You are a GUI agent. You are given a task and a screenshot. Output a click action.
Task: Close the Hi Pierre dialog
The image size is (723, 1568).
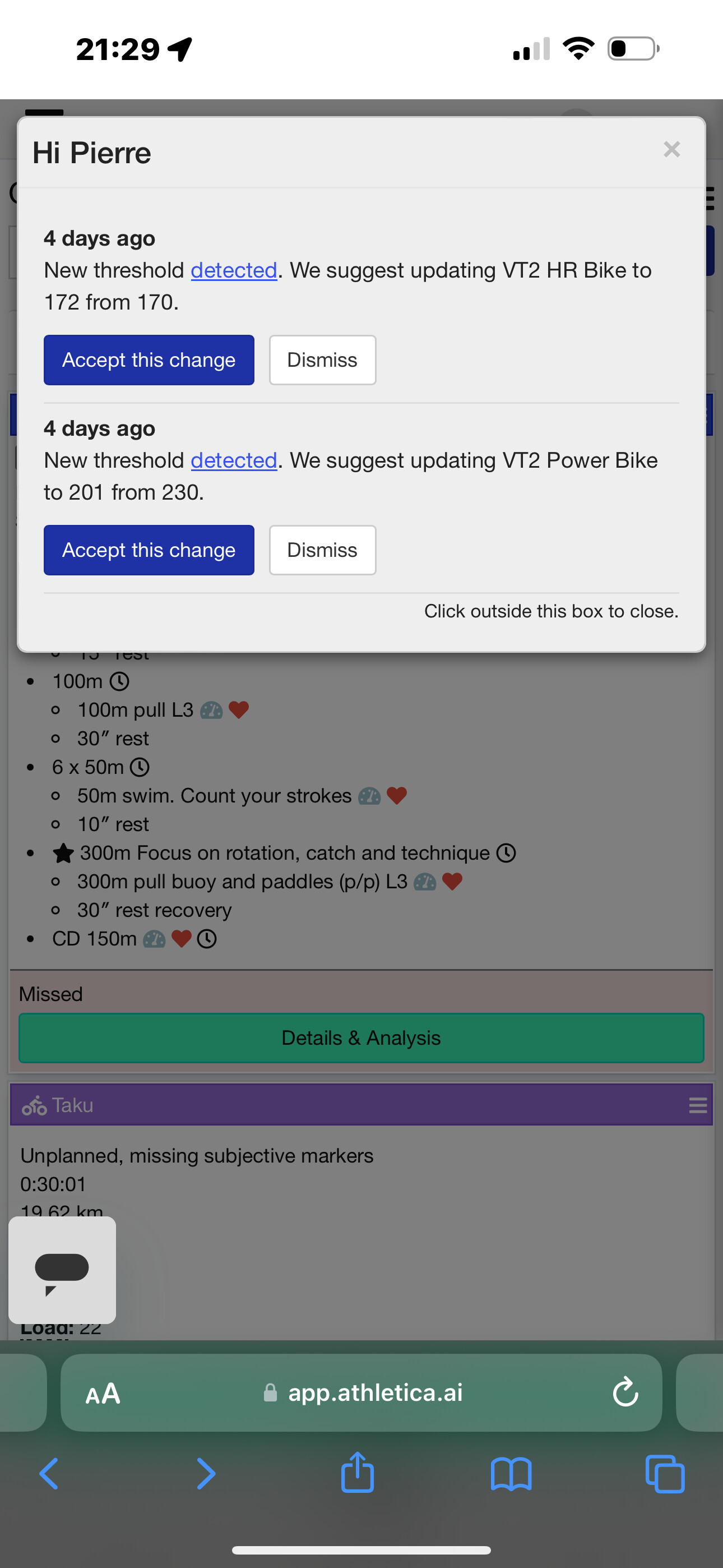click(671, 149)
